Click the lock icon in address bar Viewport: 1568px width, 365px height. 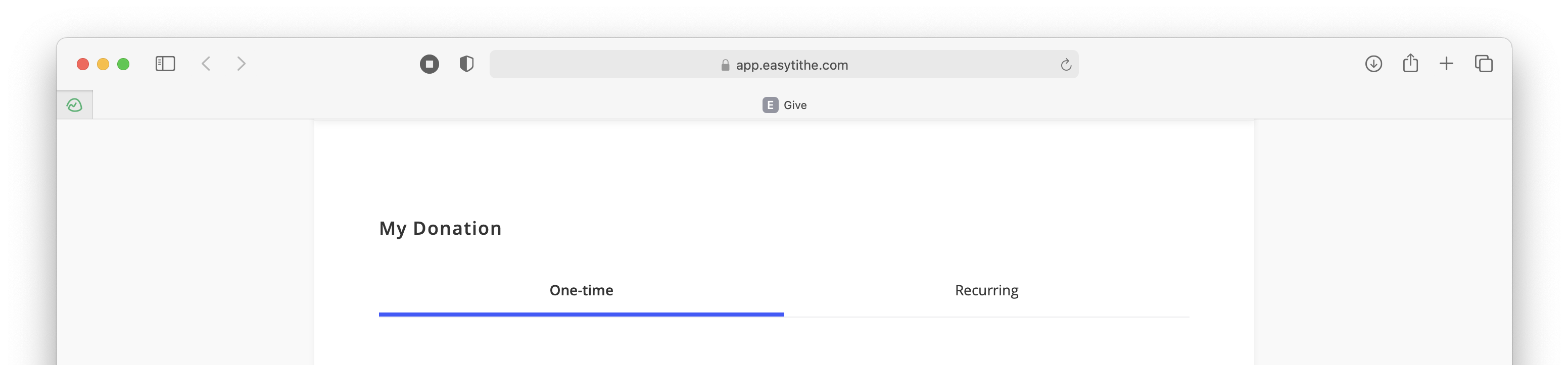point(725,65)
